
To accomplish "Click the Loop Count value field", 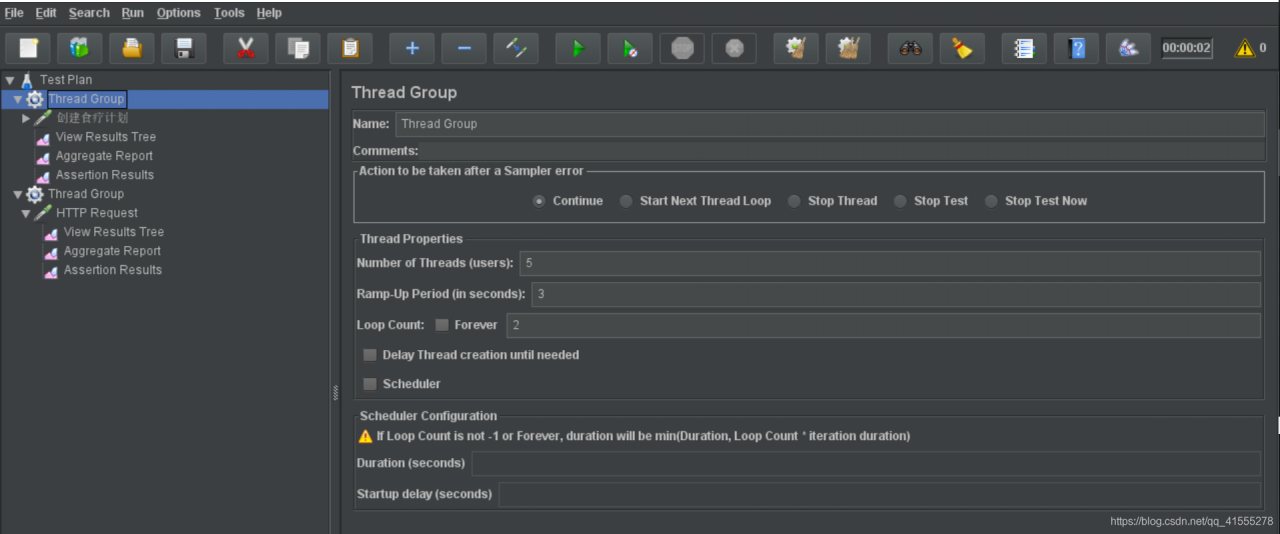I will pyautogui.click(x=884, y=325).
